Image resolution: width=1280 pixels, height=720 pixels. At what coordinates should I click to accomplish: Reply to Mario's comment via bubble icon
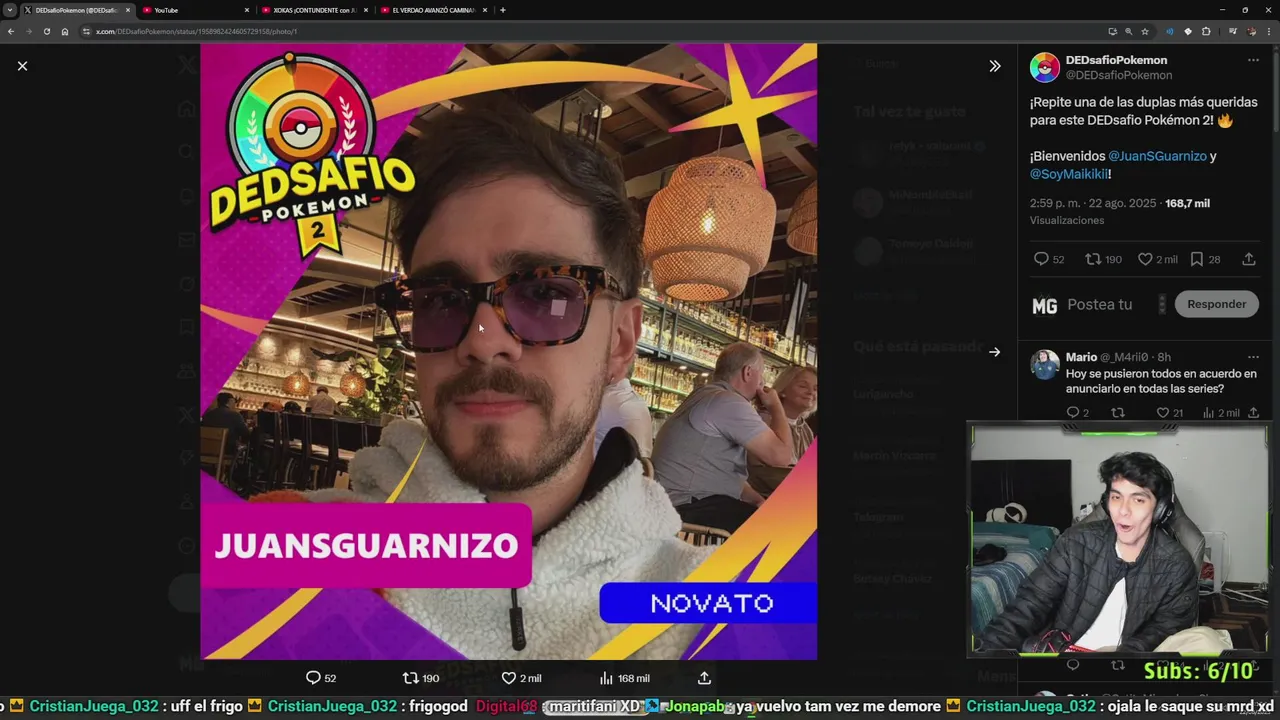1073,413
